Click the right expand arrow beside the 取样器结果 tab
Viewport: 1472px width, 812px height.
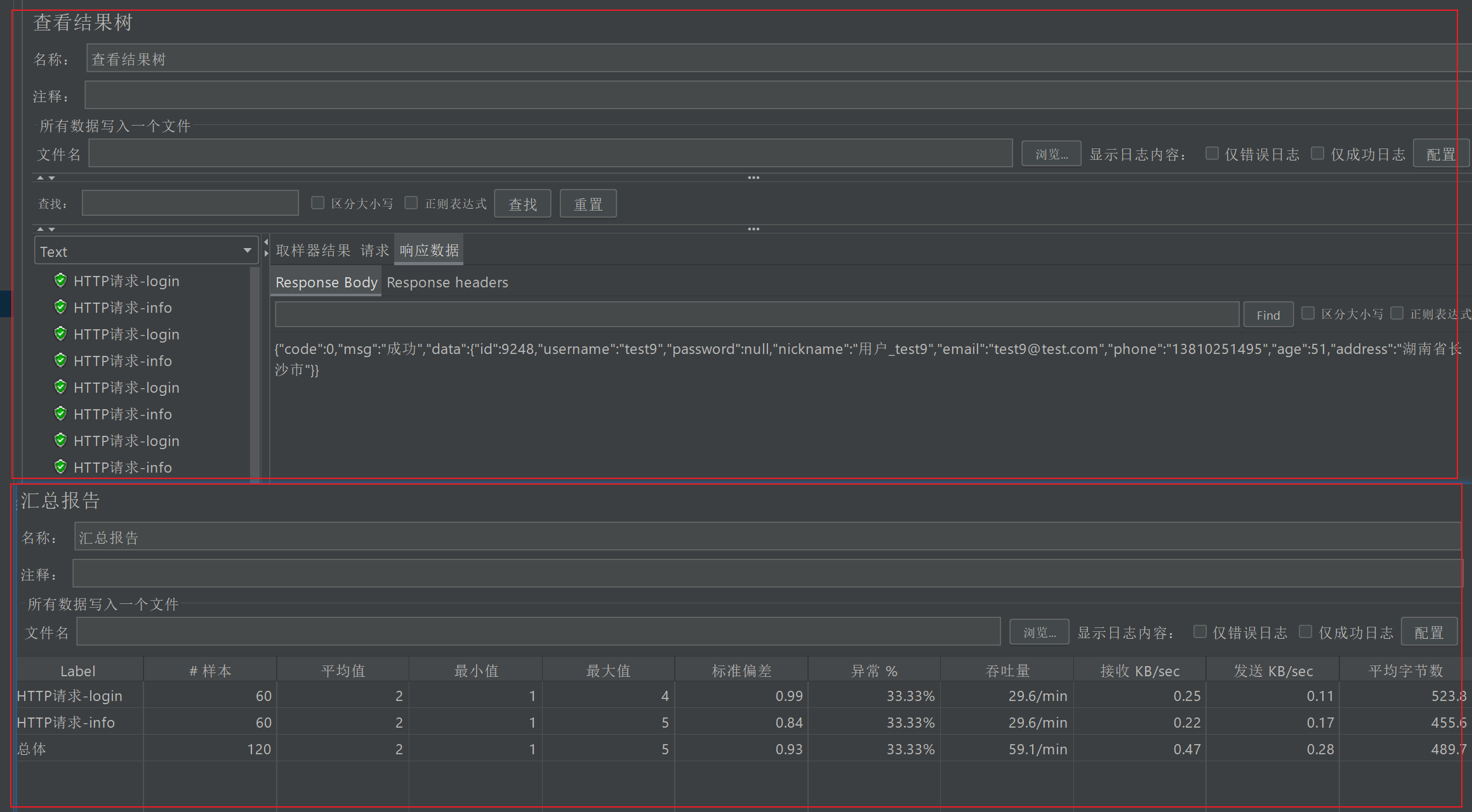(x=266, y=253)
